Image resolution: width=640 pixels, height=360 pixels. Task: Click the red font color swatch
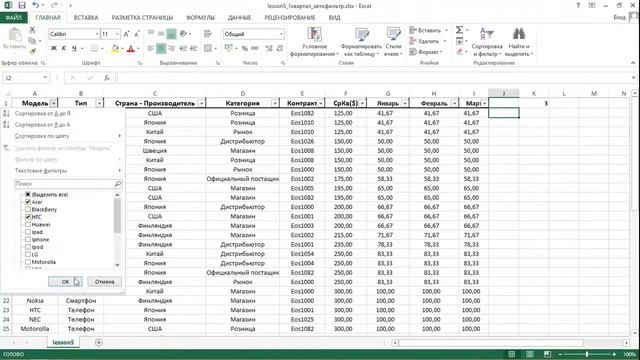pos(131,49)
